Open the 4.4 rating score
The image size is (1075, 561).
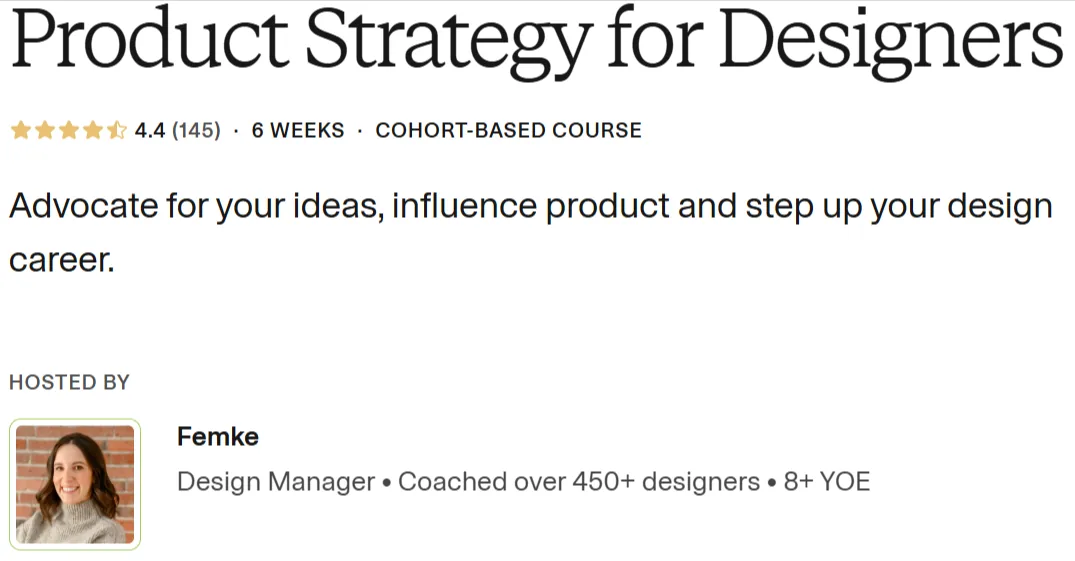click(x=149, y=130)
